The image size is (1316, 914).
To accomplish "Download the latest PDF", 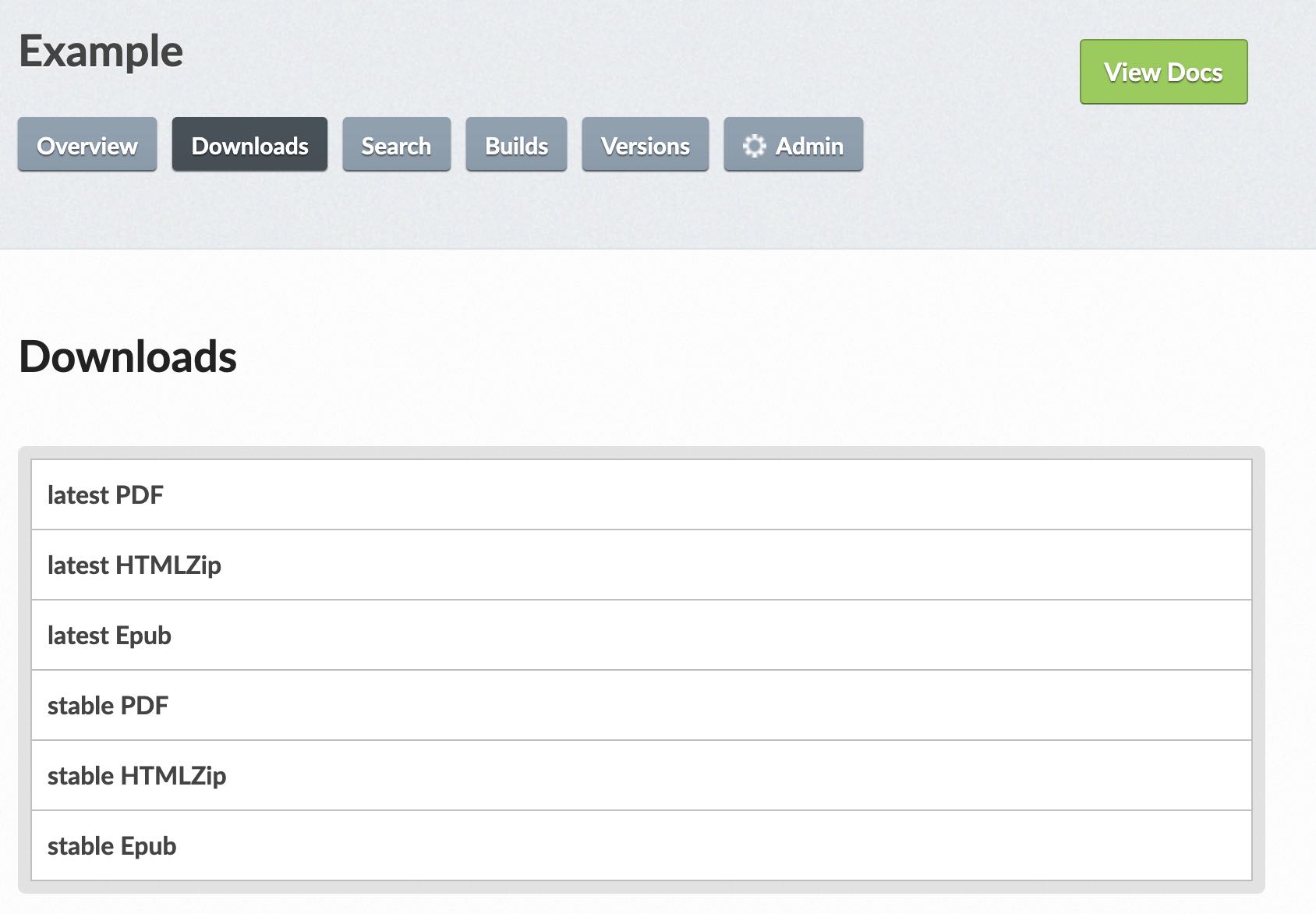I will (105, 495).
